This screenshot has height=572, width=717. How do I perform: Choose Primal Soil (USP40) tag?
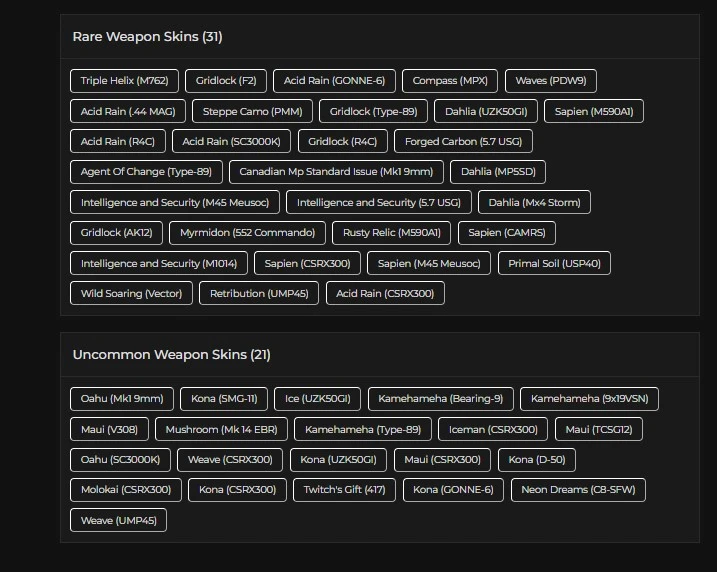click(554, 263)
